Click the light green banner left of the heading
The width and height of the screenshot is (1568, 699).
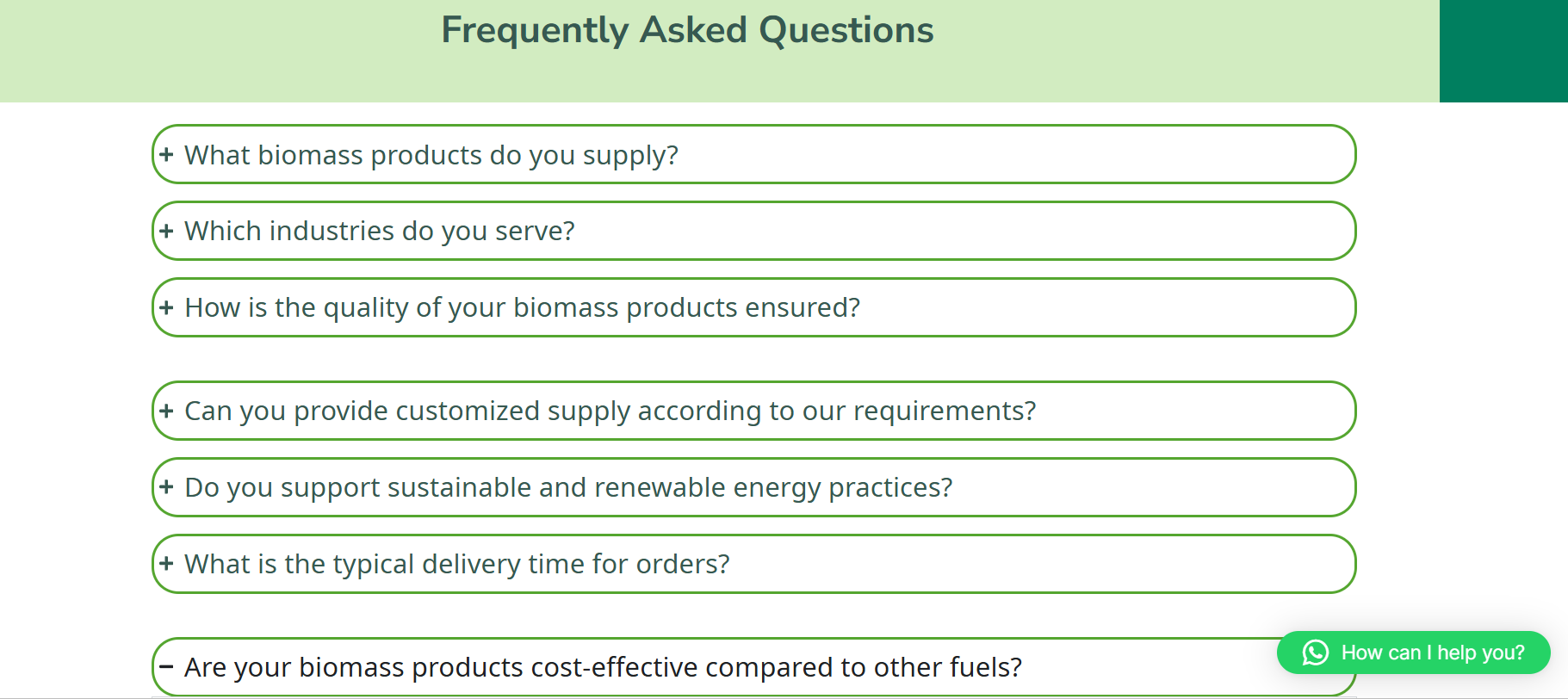[x=215, y=52]
